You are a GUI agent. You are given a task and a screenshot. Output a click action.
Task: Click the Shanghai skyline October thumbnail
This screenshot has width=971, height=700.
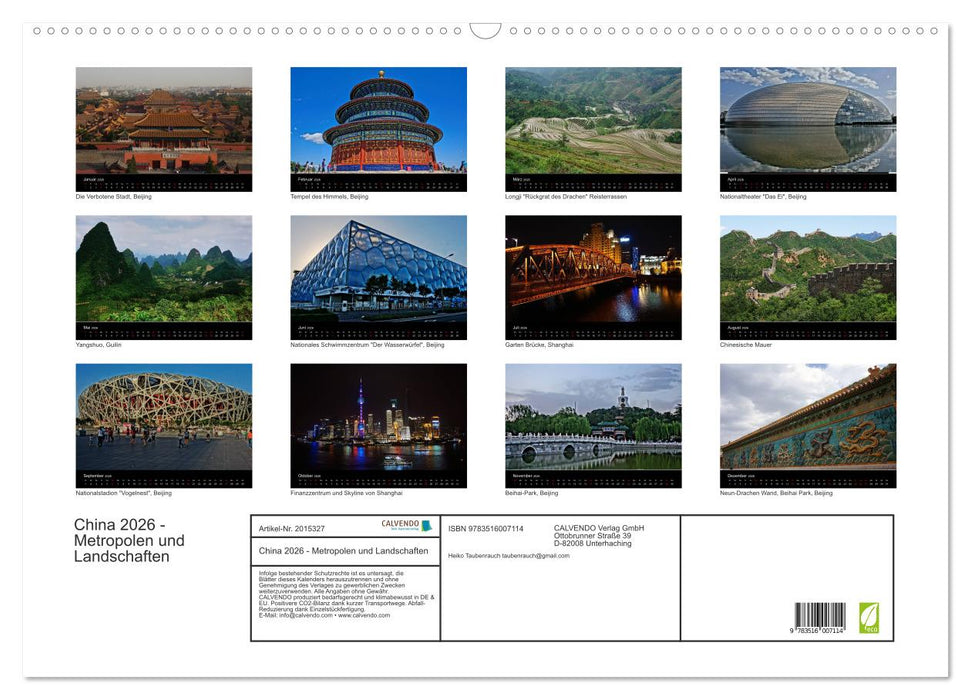(x=377, y=420)
